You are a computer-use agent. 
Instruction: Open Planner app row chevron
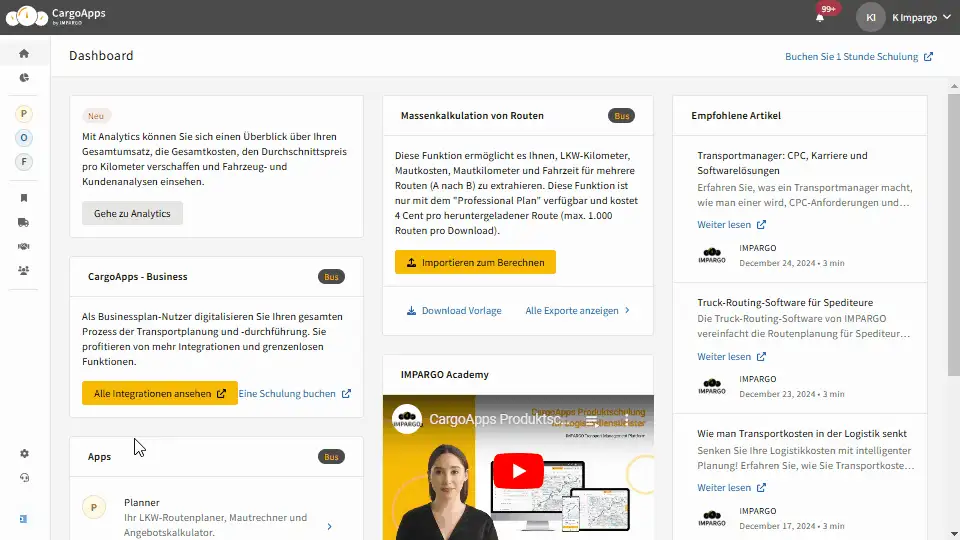[329, 527]
